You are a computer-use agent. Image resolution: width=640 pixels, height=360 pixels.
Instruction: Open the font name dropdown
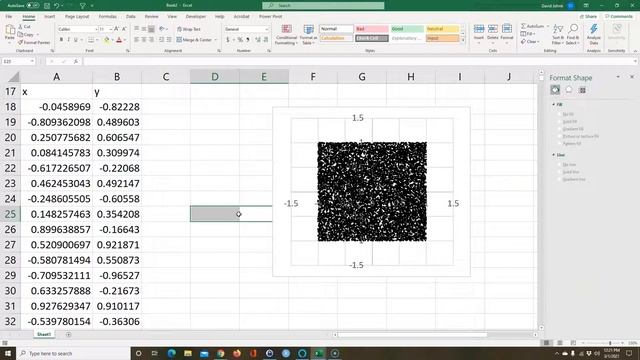pyautogui.click(x=96, y=29)
